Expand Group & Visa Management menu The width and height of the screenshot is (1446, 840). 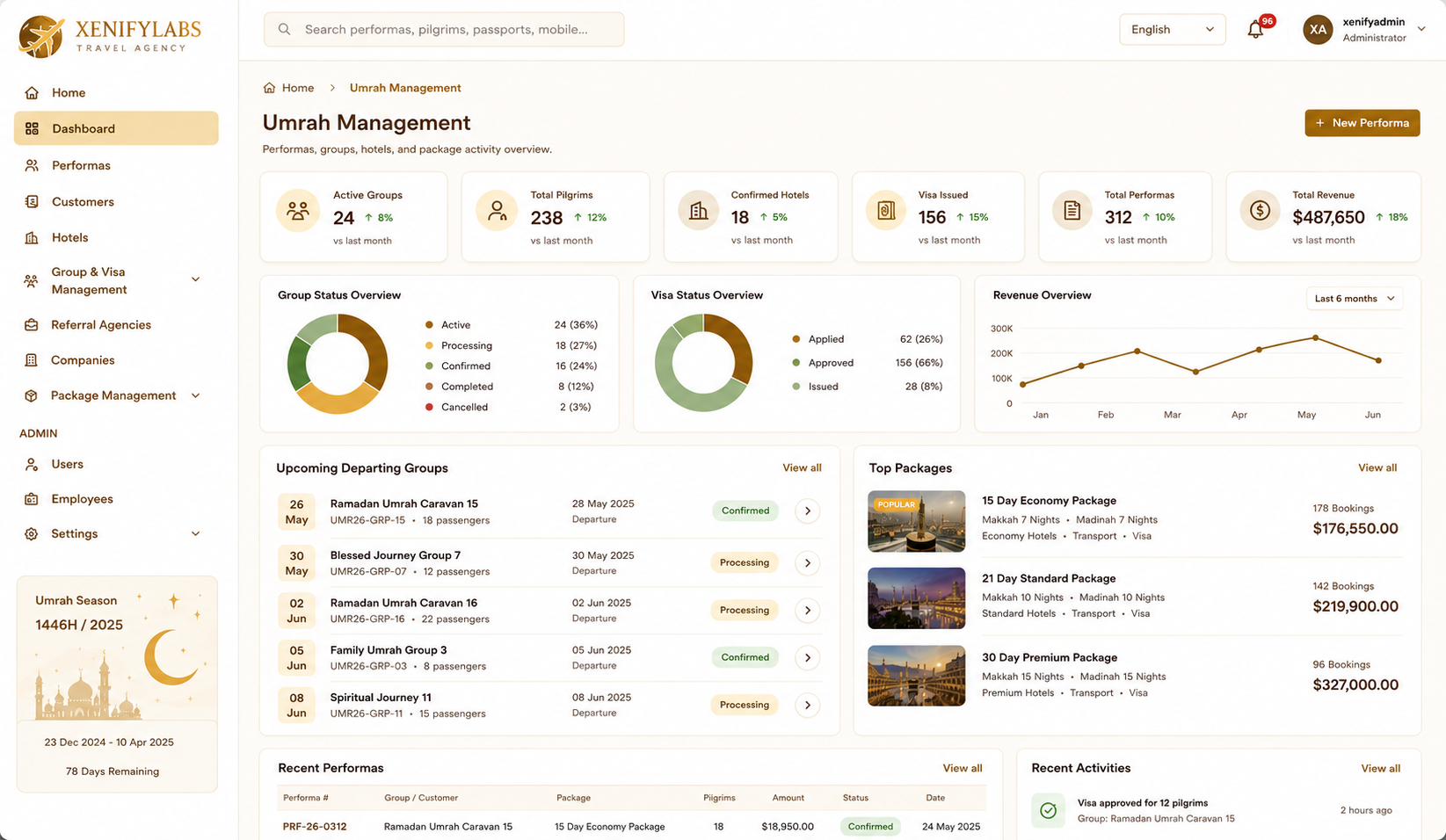tap(195, 280)
